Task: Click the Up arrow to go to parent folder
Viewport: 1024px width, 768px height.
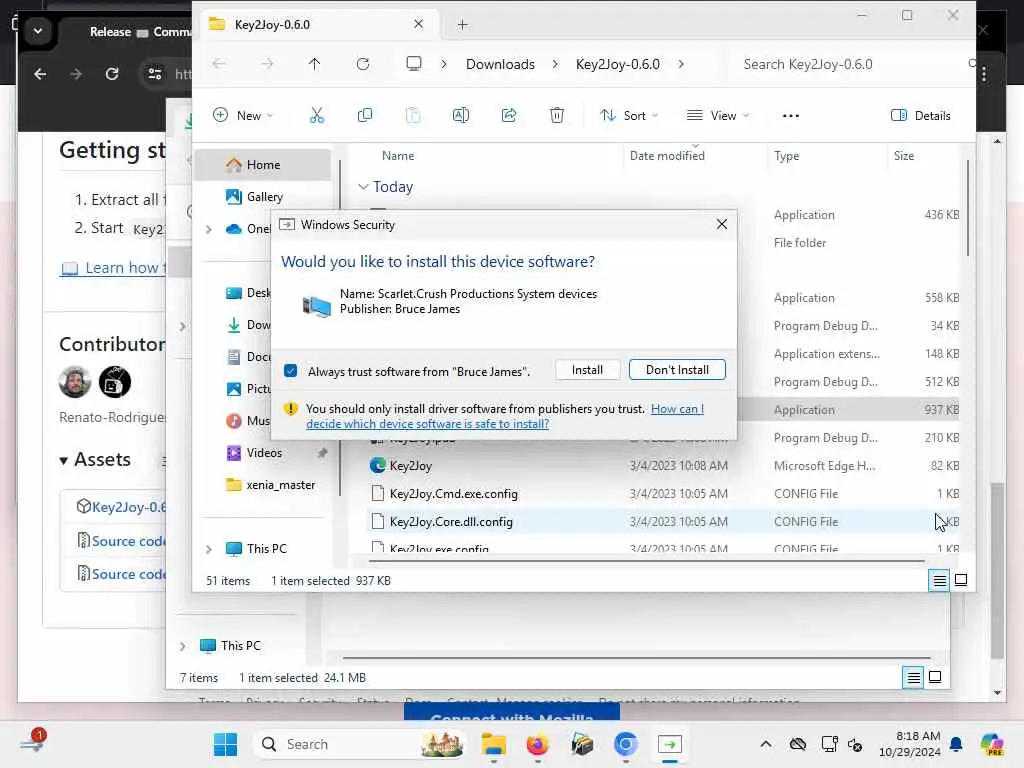Action: click(x=314, y=64)
